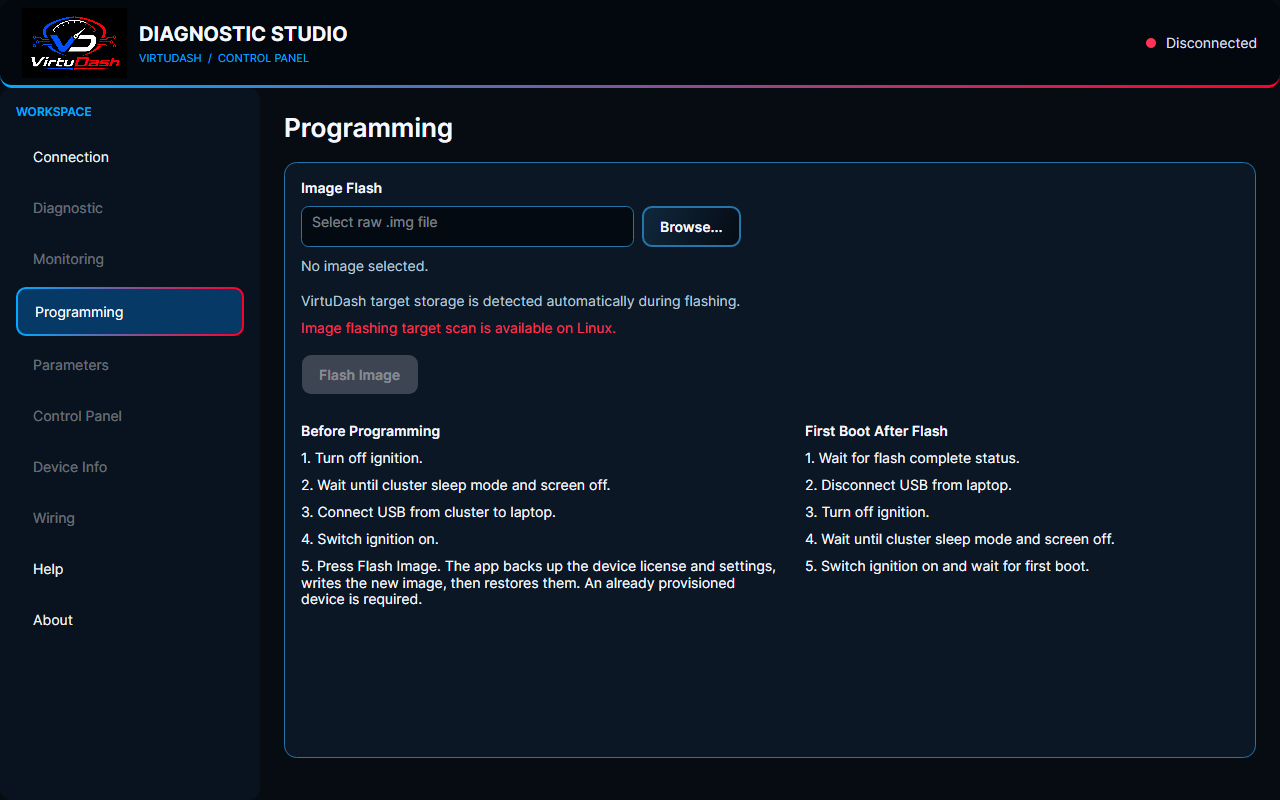Screen dimensions: 1280x800
Task: Click the Disconnected status text
Action: pos(1211,43)
